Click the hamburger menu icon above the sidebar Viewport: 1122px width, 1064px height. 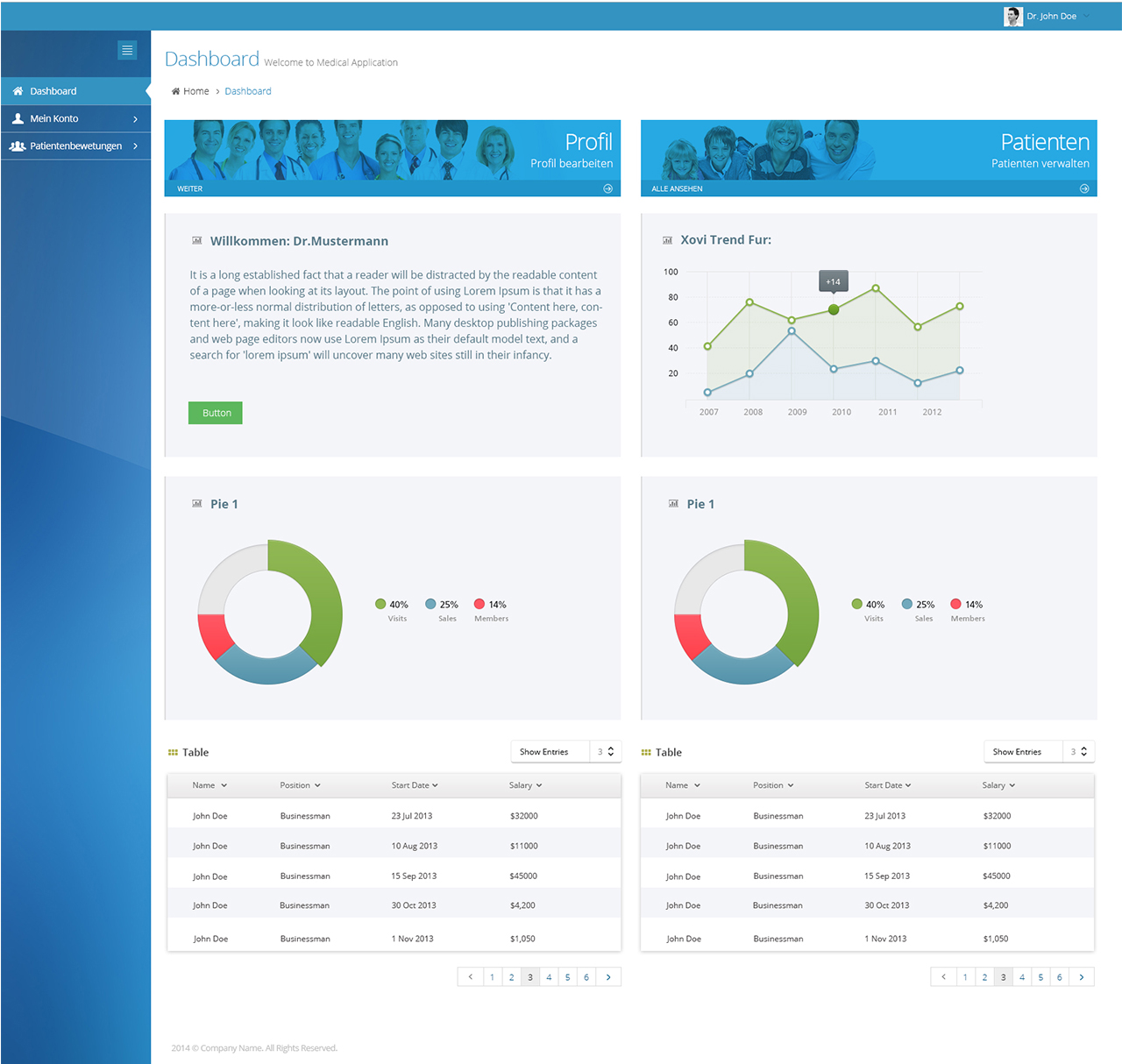pos(127,50)
